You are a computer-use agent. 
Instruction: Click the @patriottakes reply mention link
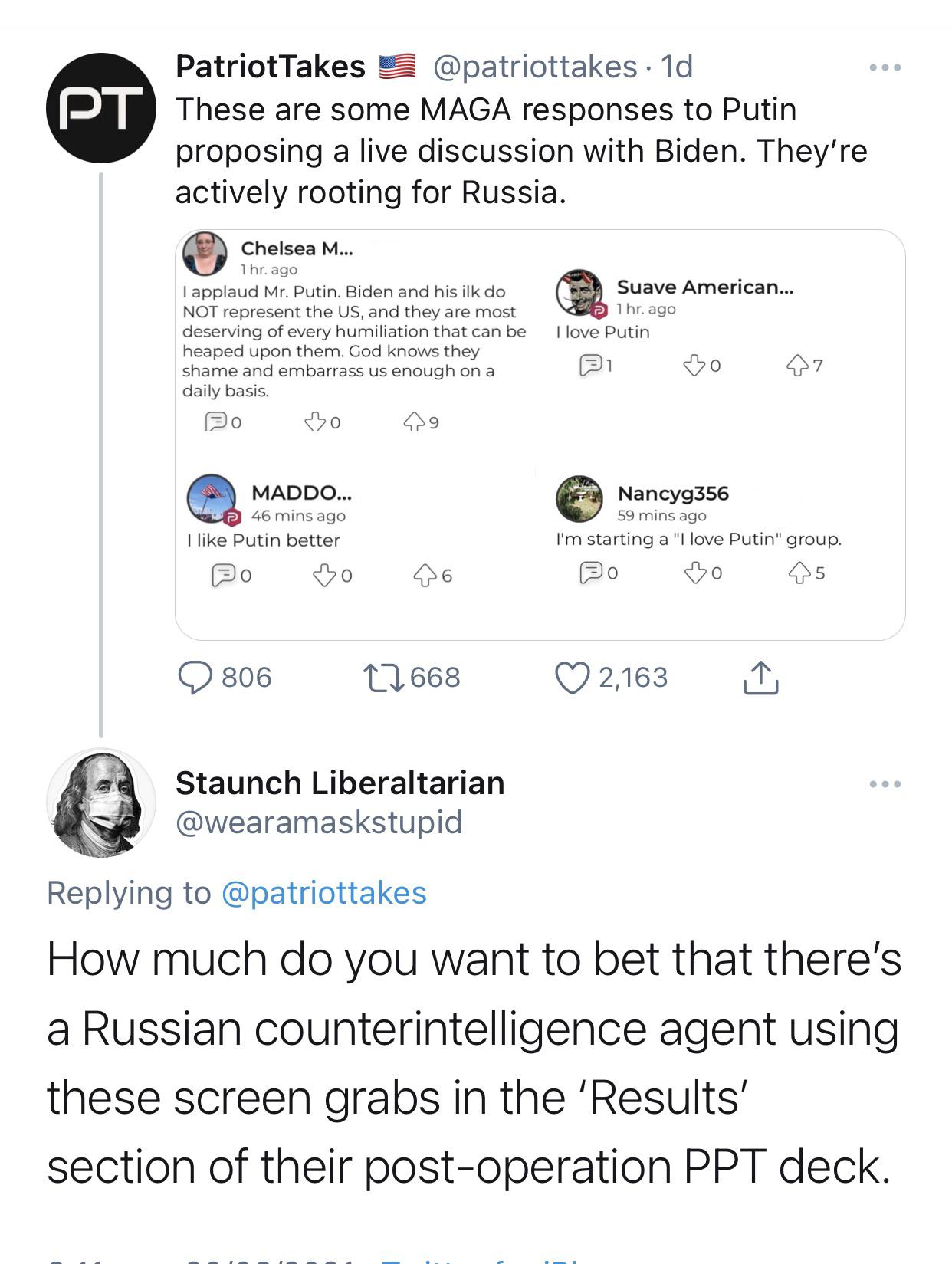coord(323,893)
